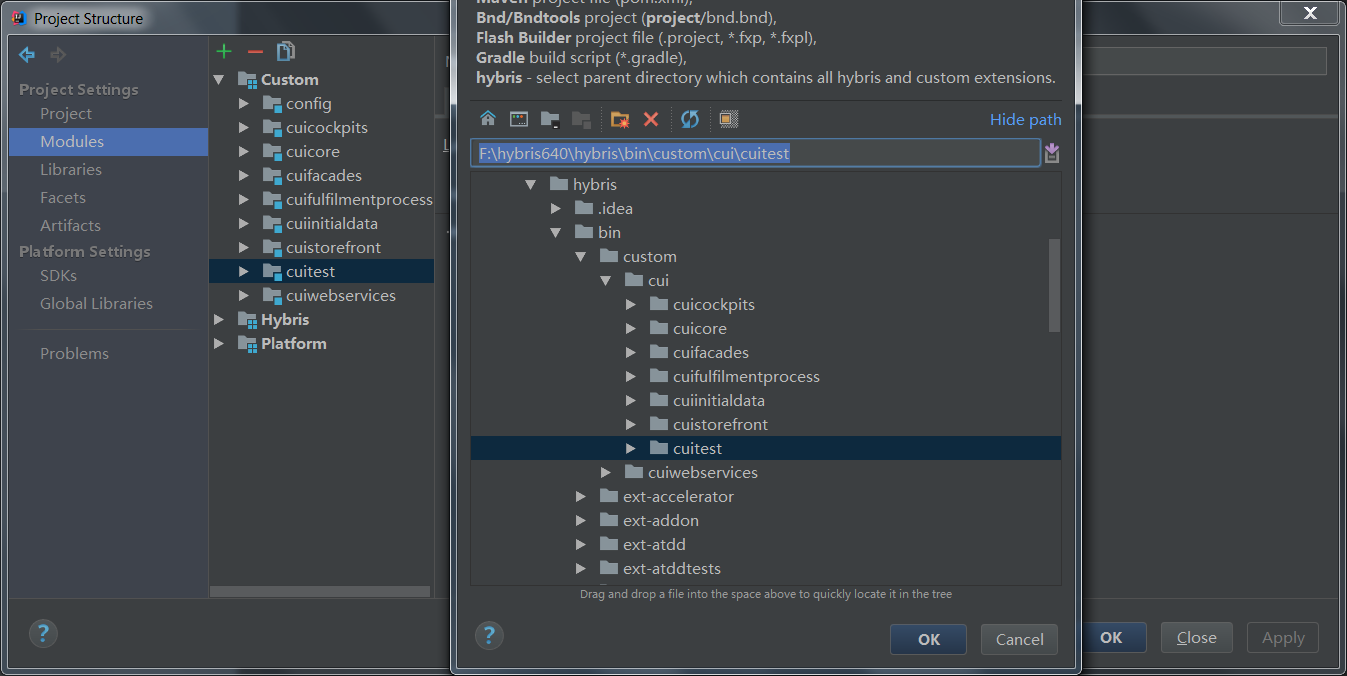Open Artifacts settings section
The image size is (1347, 676).
point(70,226)
